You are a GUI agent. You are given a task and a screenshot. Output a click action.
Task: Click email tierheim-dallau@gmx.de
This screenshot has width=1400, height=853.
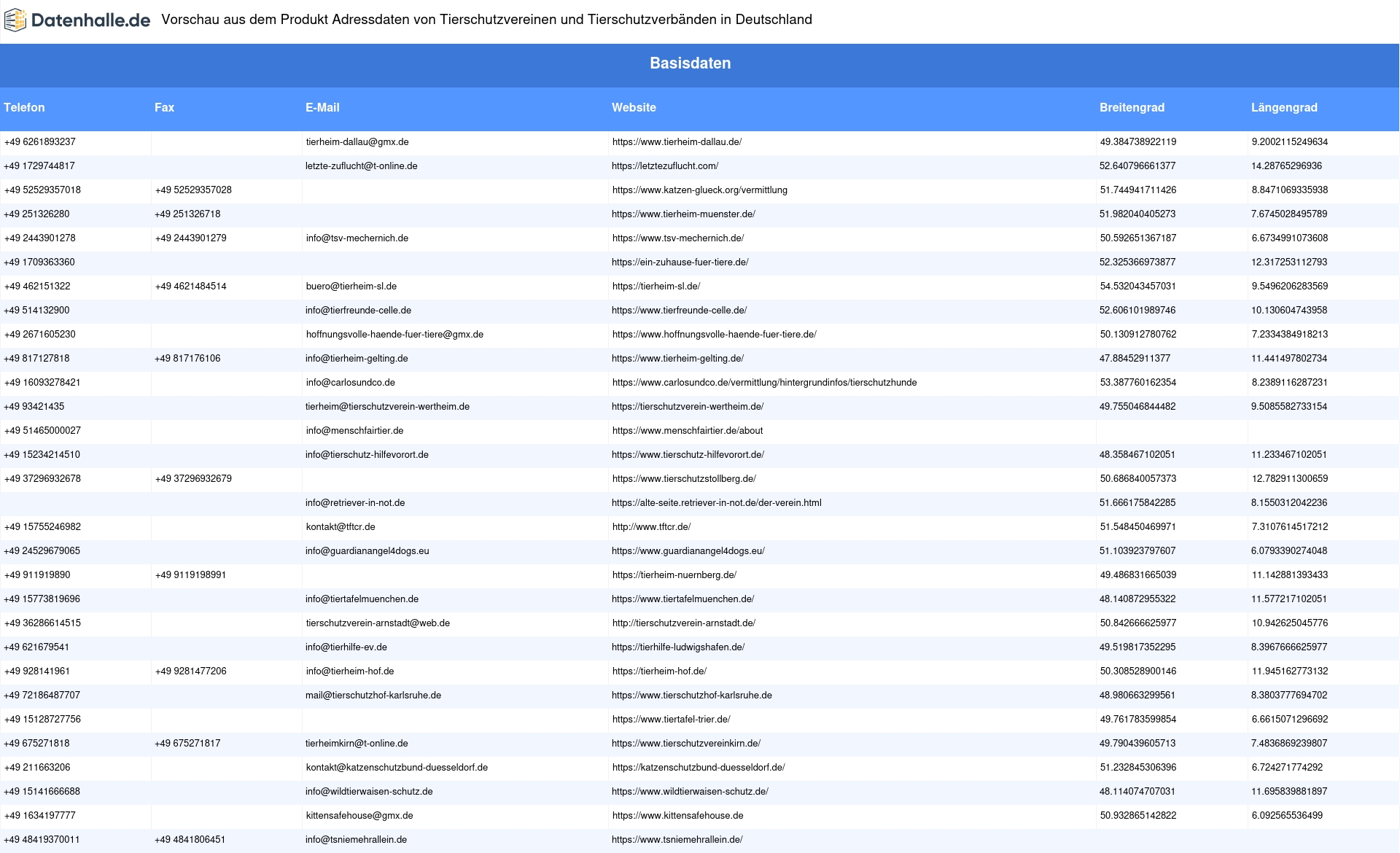point(357,142)
